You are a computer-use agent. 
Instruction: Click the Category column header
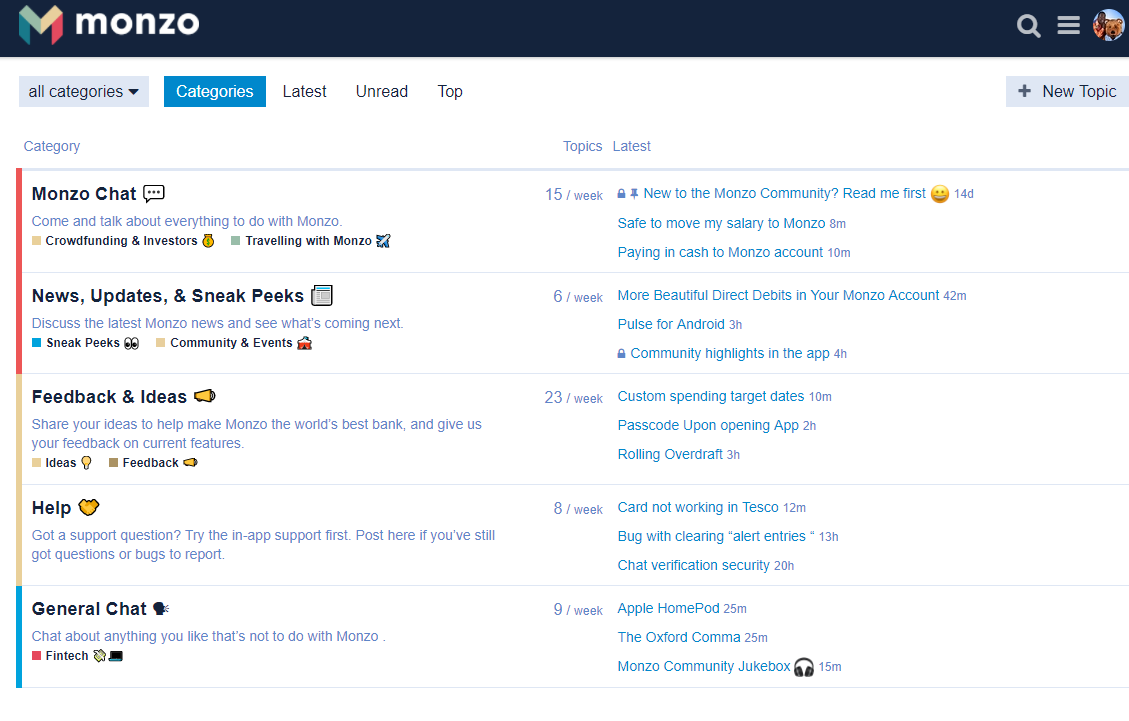click(x=52, y=146)
